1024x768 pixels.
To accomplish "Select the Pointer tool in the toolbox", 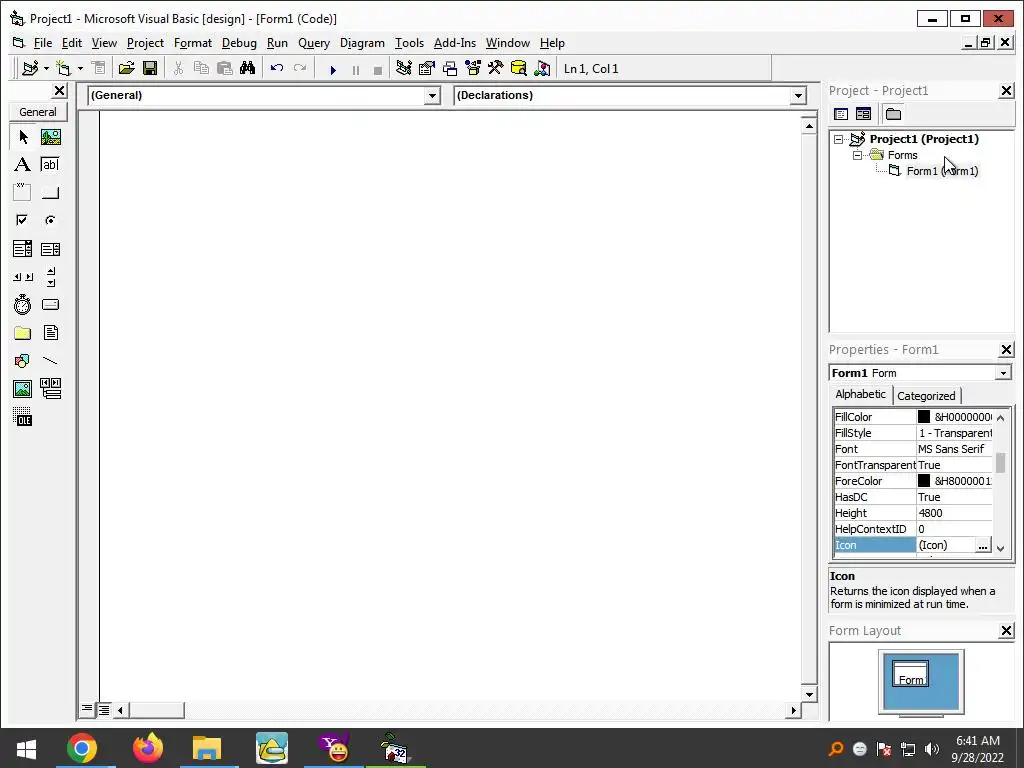I will (x=24, y=137).
